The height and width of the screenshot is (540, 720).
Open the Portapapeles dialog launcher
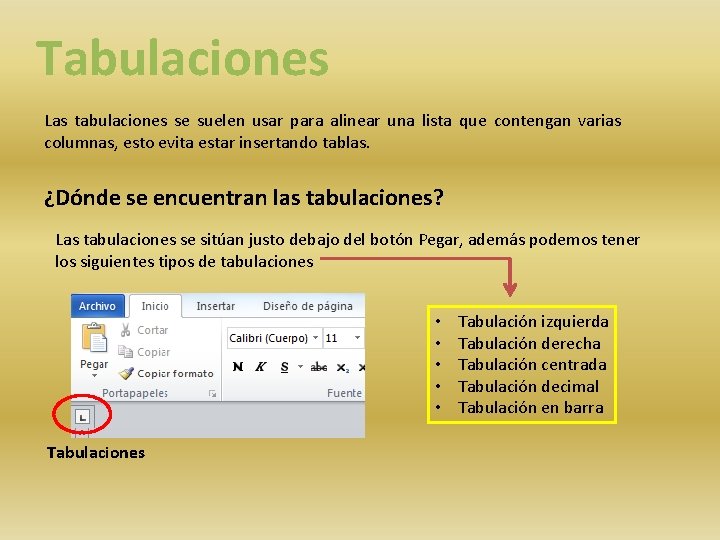[212, 394]
